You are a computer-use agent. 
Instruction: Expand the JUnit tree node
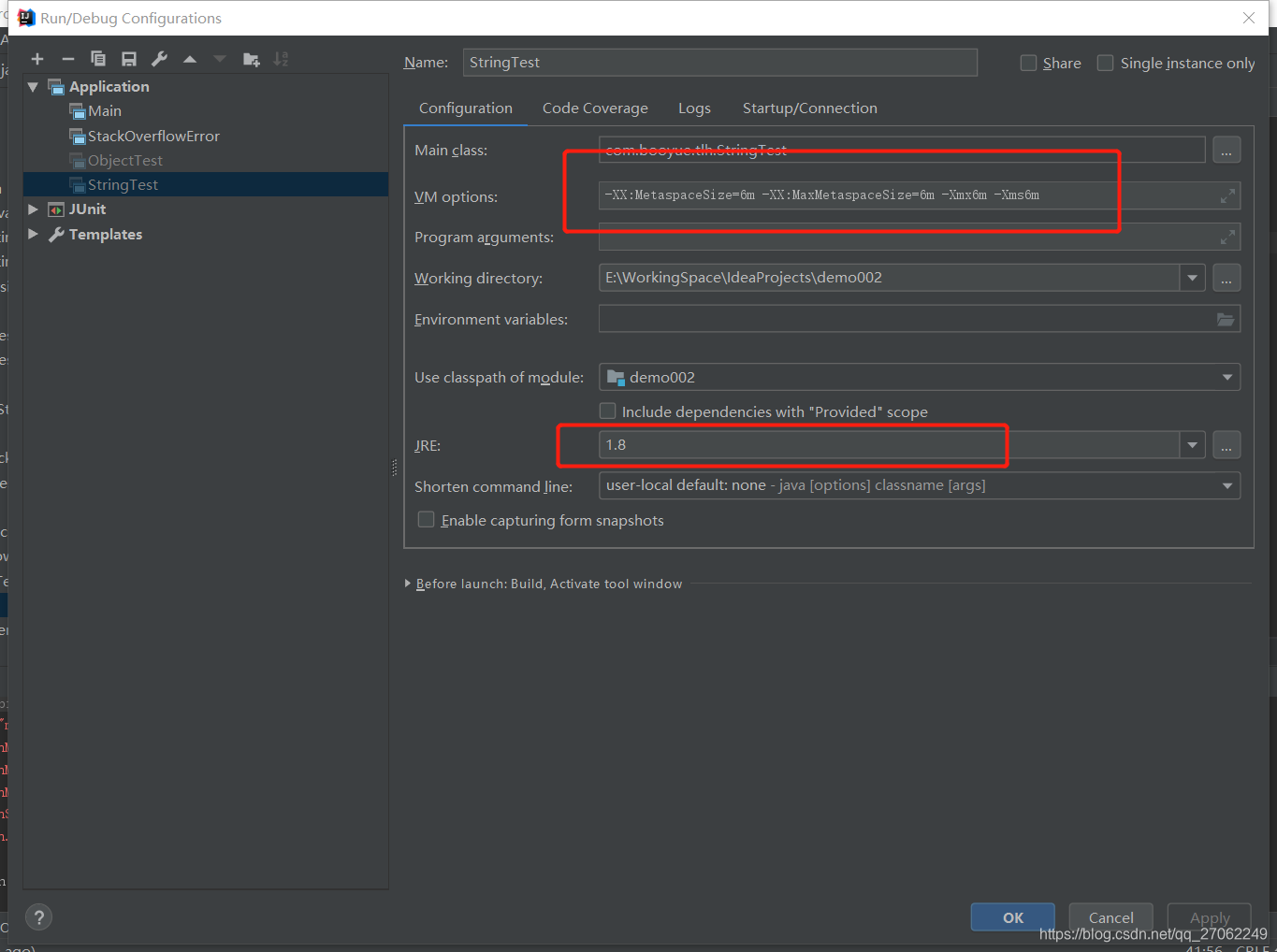(x=33, y=209)
